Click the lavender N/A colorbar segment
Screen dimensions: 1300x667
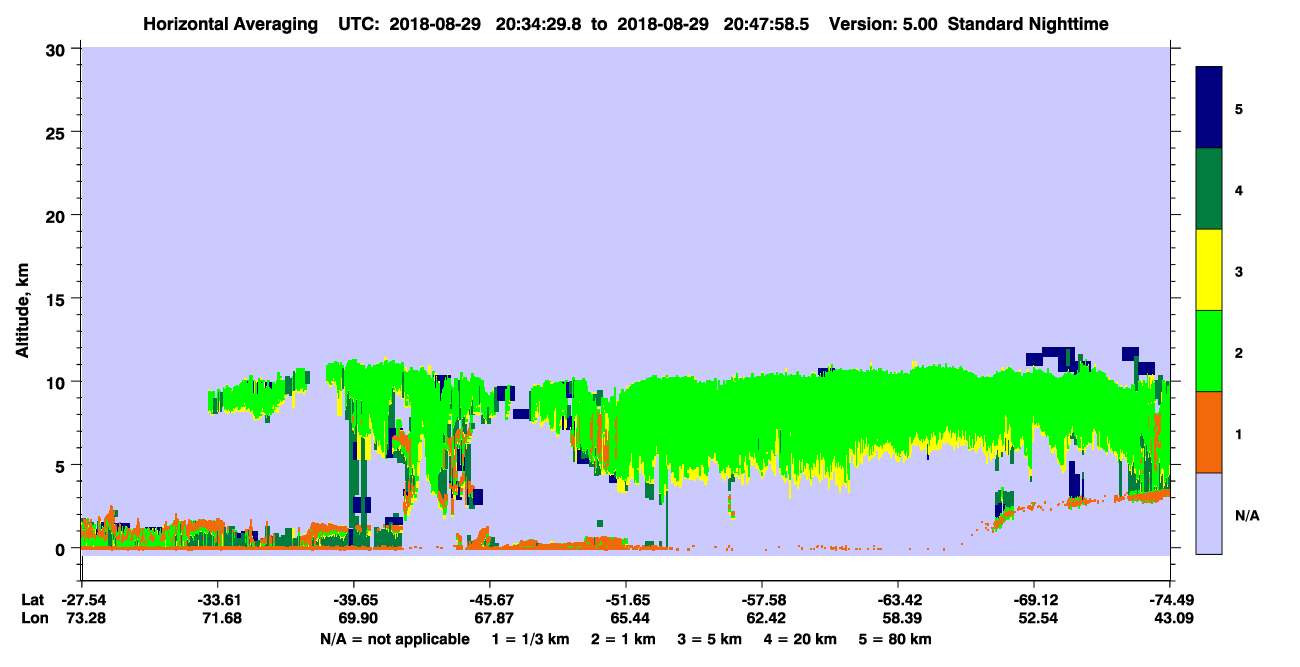[1209, 513]
